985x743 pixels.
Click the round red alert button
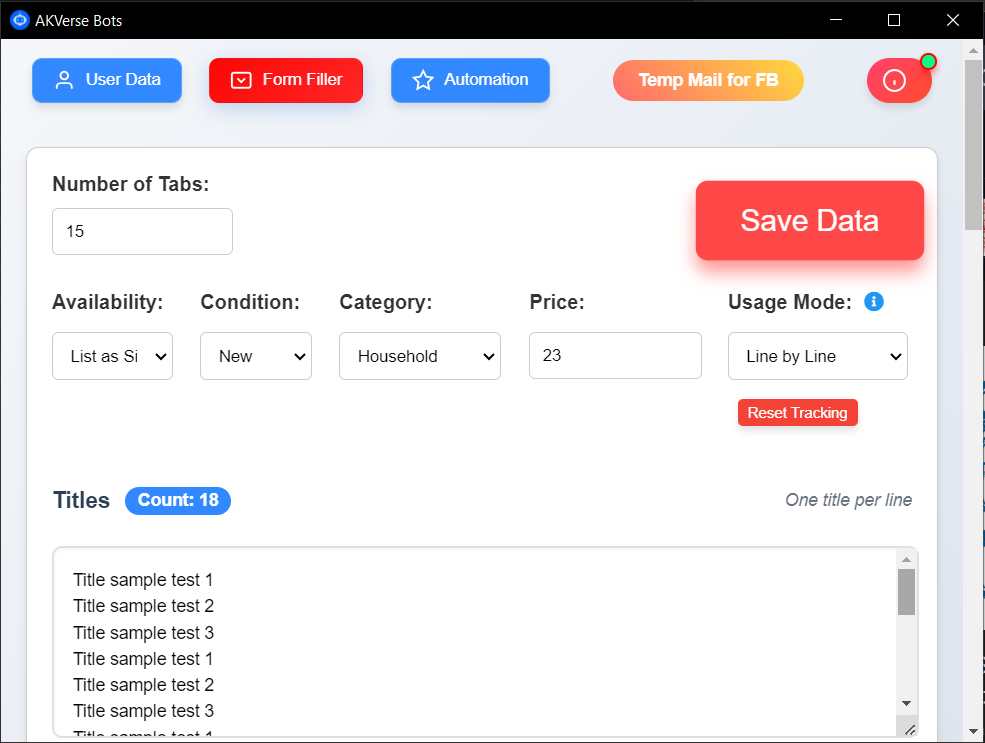(898, 80)
